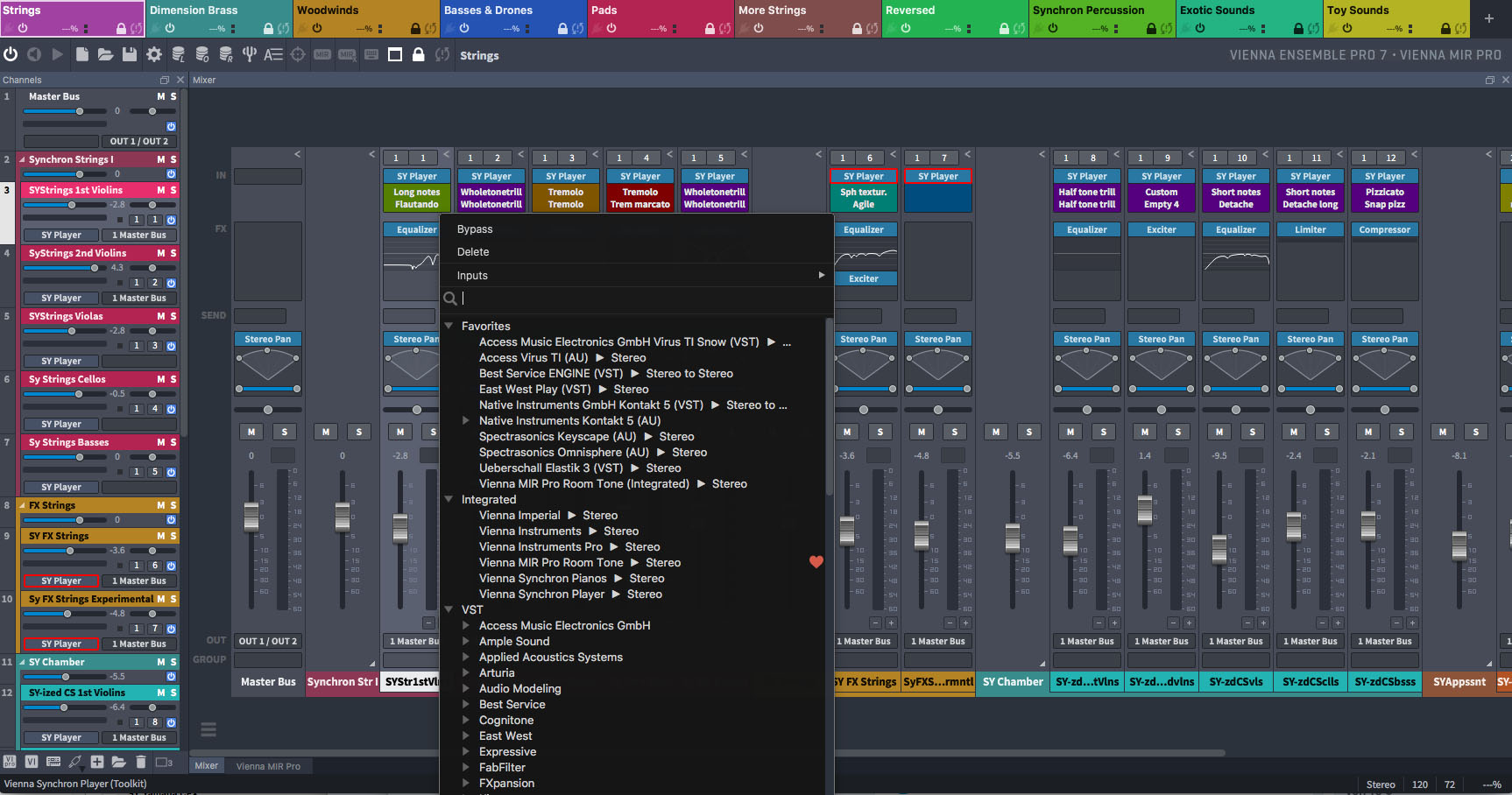Click the Exciter insert on Custom Empty strip
Screen dimensions: 1512x795
1162,229
